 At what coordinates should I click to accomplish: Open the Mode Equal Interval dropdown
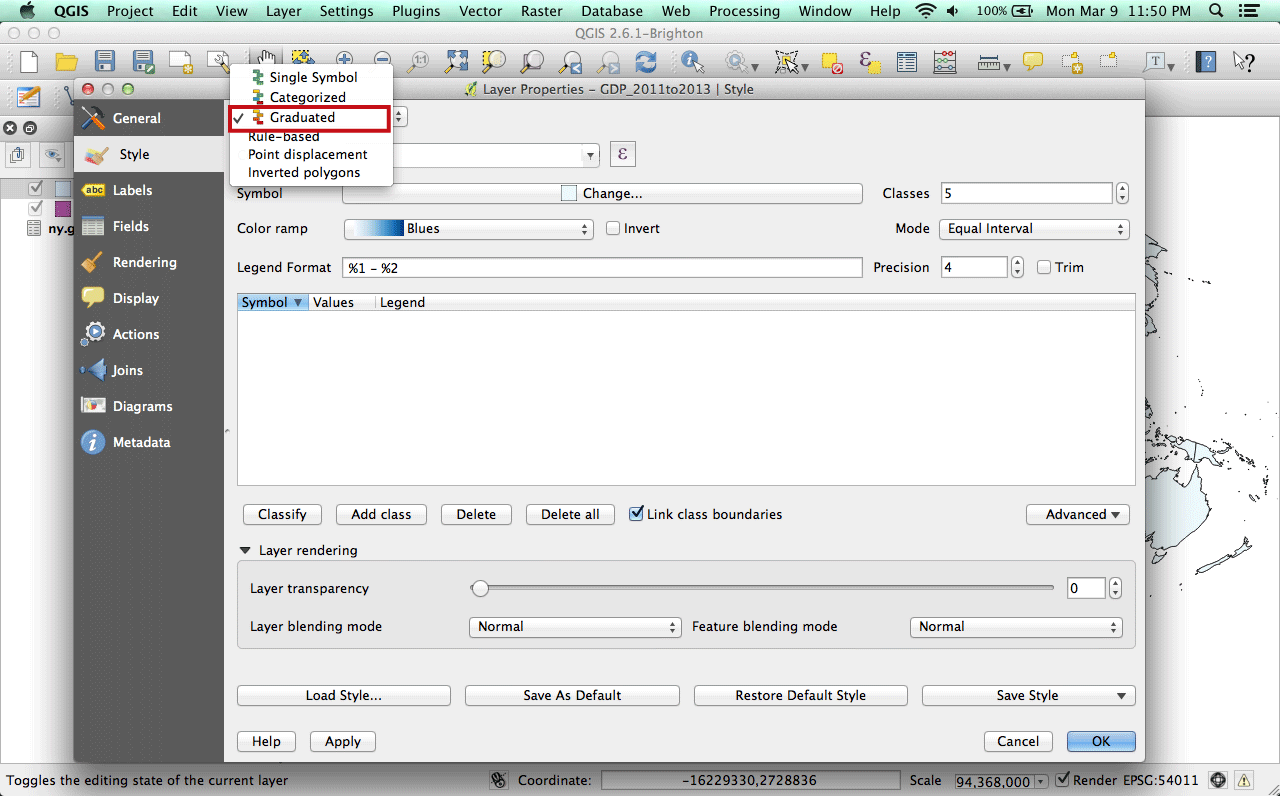pos(1033,229)
